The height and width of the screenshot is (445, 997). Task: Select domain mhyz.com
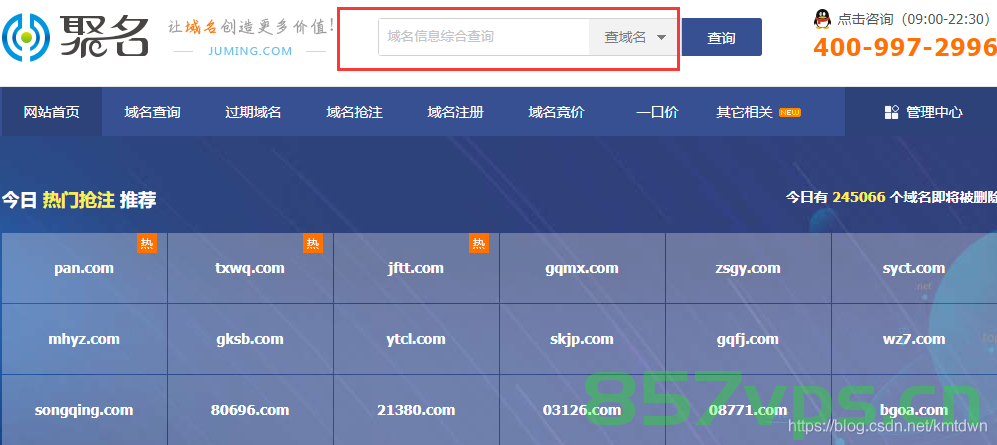pyautogui.click(x=84, y=339)
